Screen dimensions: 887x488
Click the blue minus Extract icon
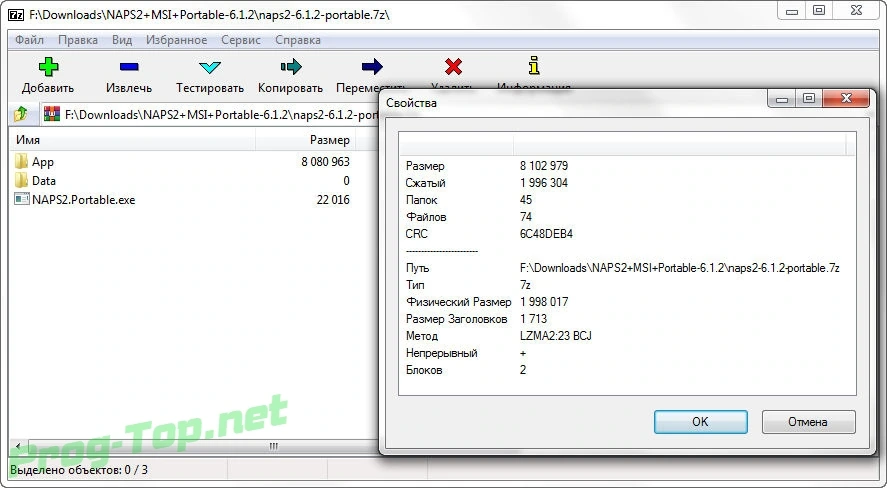coord(129,67)
